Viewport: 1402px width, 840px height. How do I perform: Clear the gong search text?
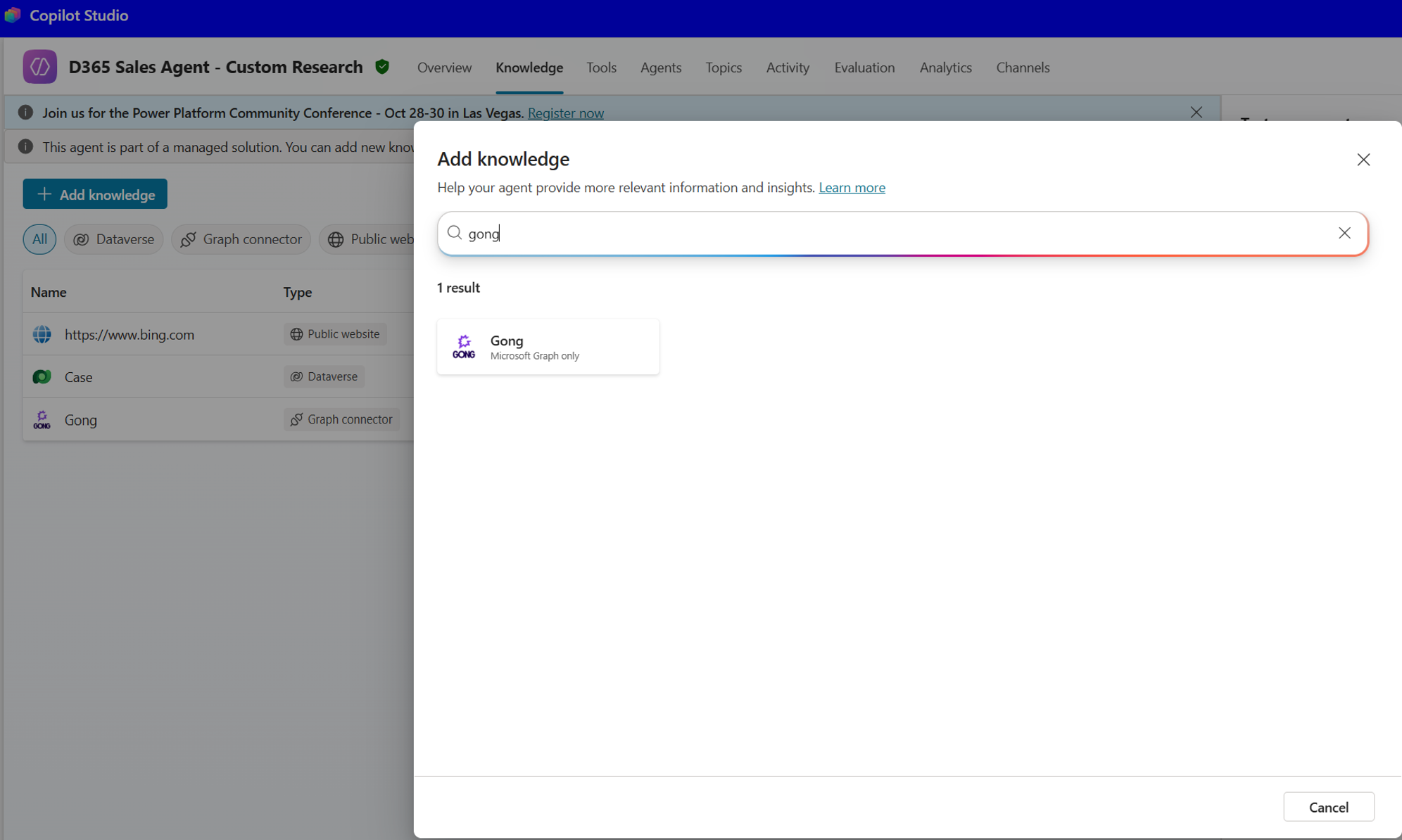click(1344, 233)
